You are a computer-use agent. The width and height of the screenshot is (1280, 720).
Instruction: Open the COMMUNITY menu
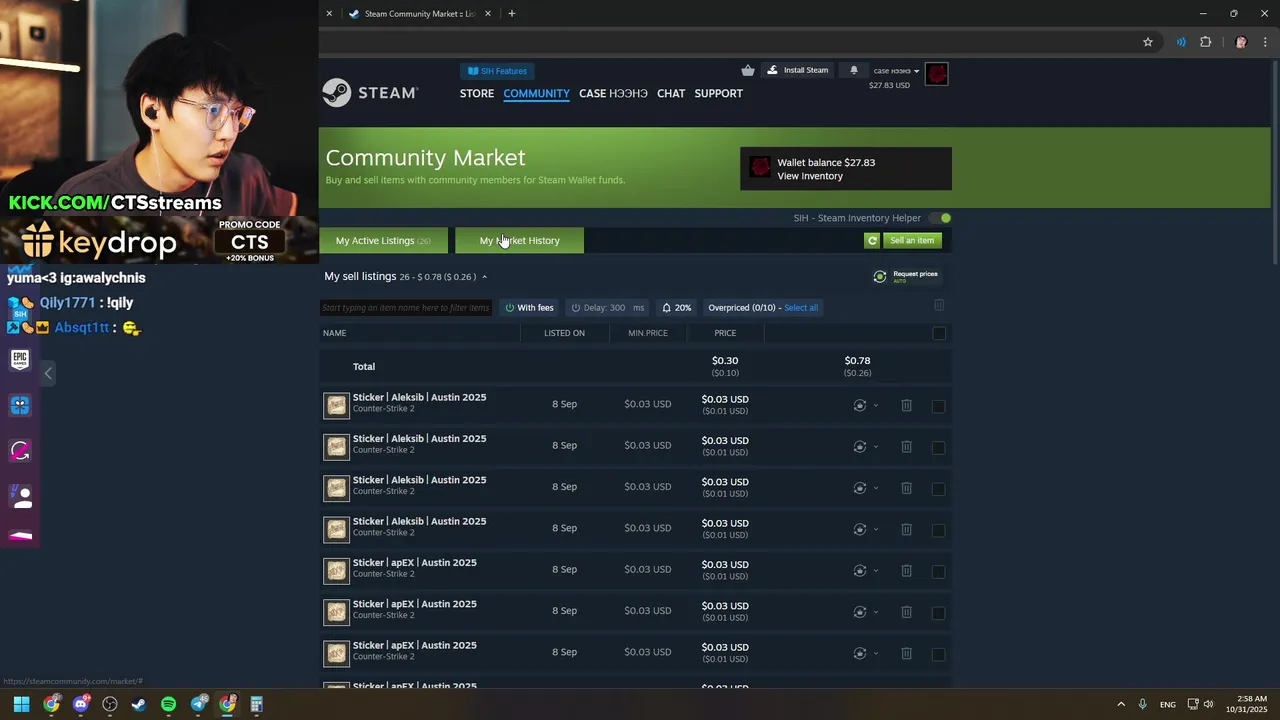click(x=536, y=93)
